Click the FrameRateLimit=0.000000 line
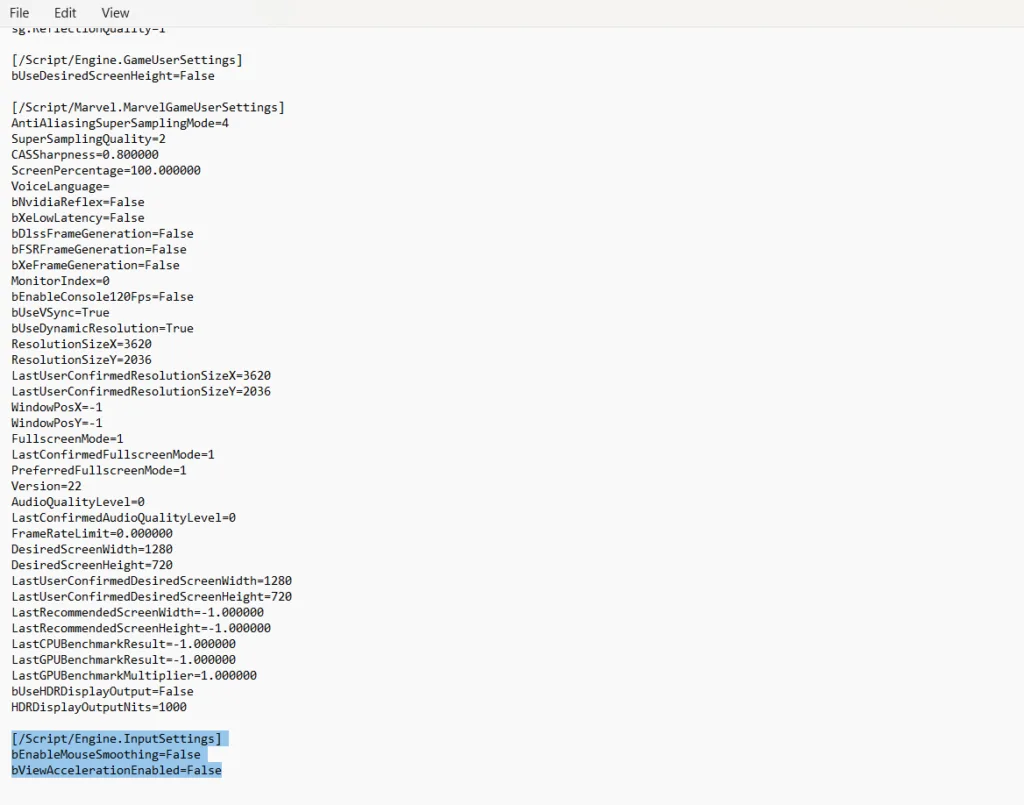Viewport: 1024px width, 805px height. [x=92, y=533]
